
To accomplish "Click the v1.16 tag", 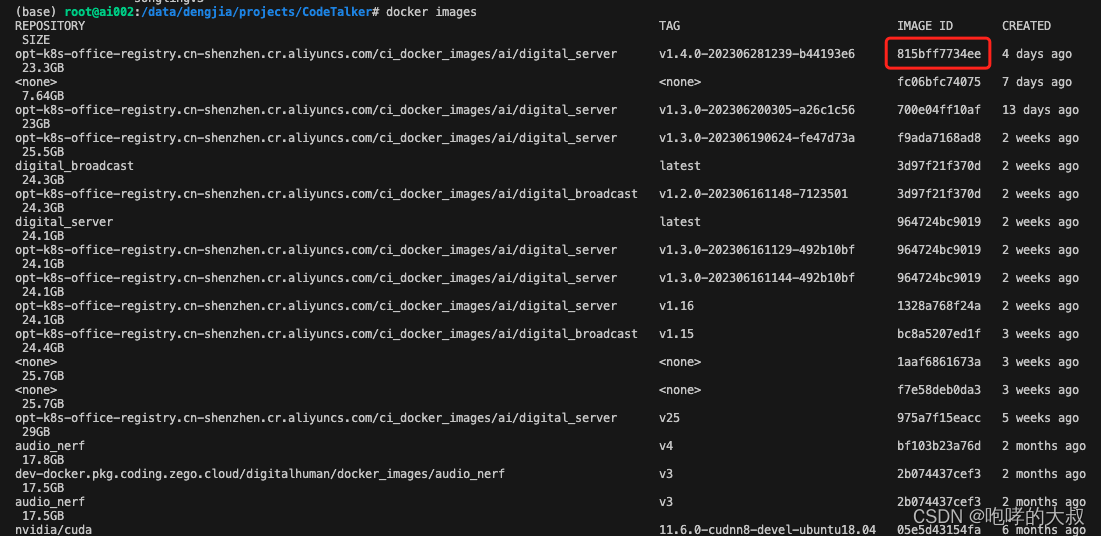I will tap(676, 306).
